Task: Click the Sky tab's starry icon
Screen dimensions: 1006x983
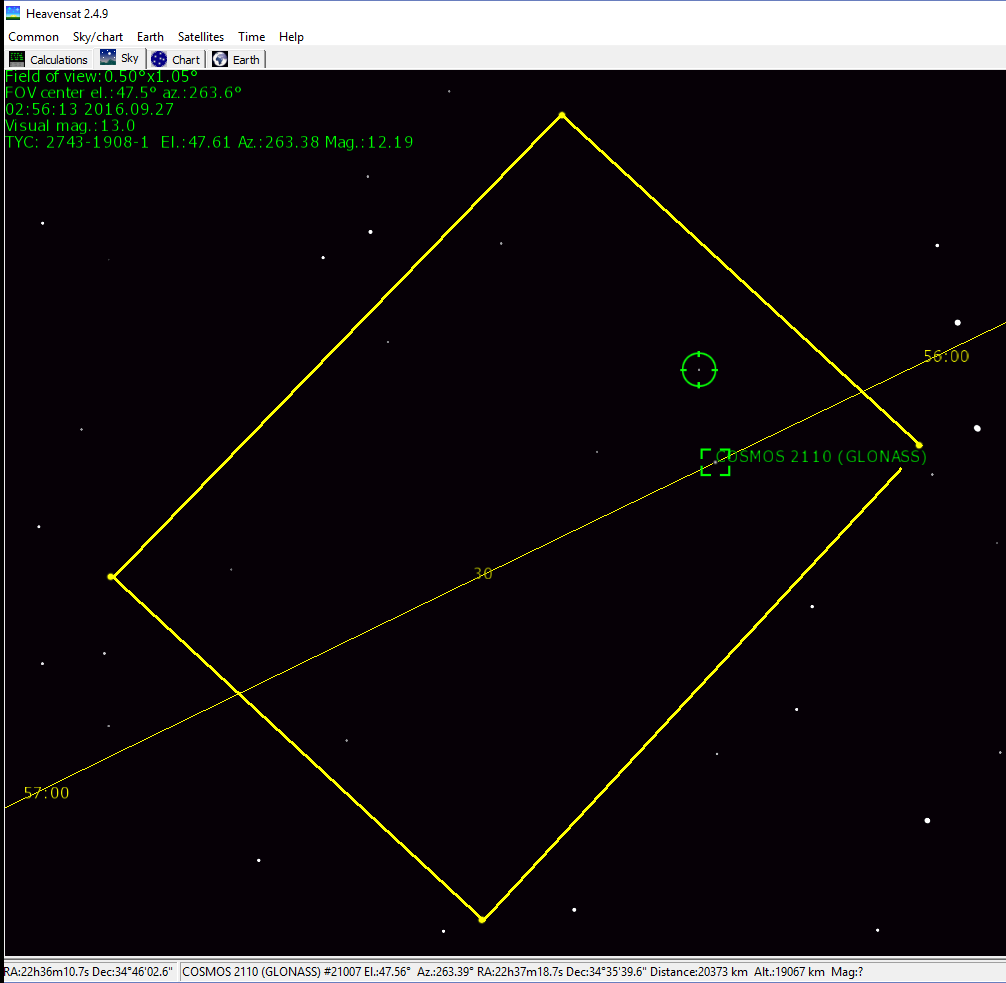Action: click(108, 58)
